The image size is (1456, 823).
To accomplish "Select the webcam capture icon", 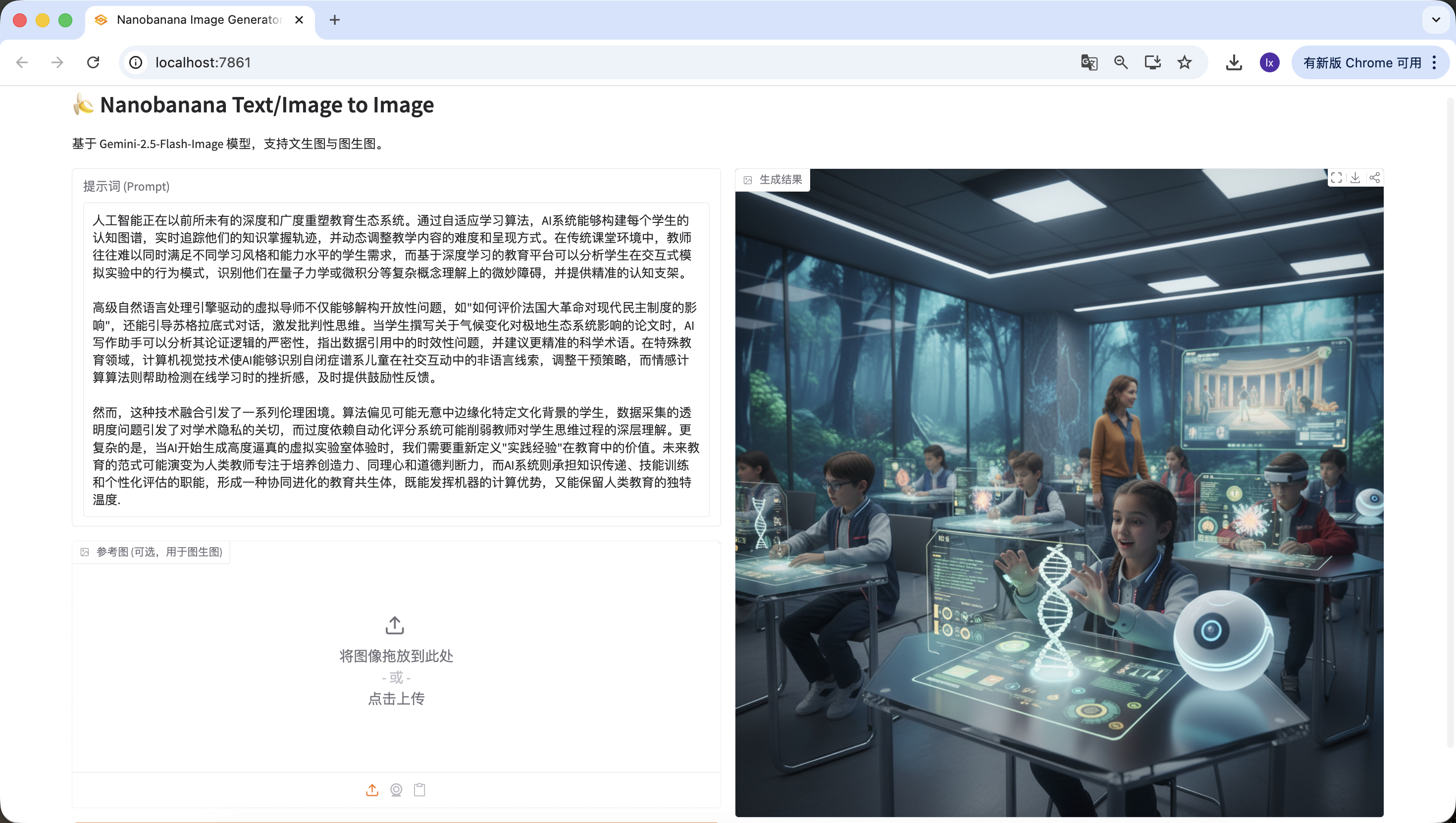I will pos(396,790).
